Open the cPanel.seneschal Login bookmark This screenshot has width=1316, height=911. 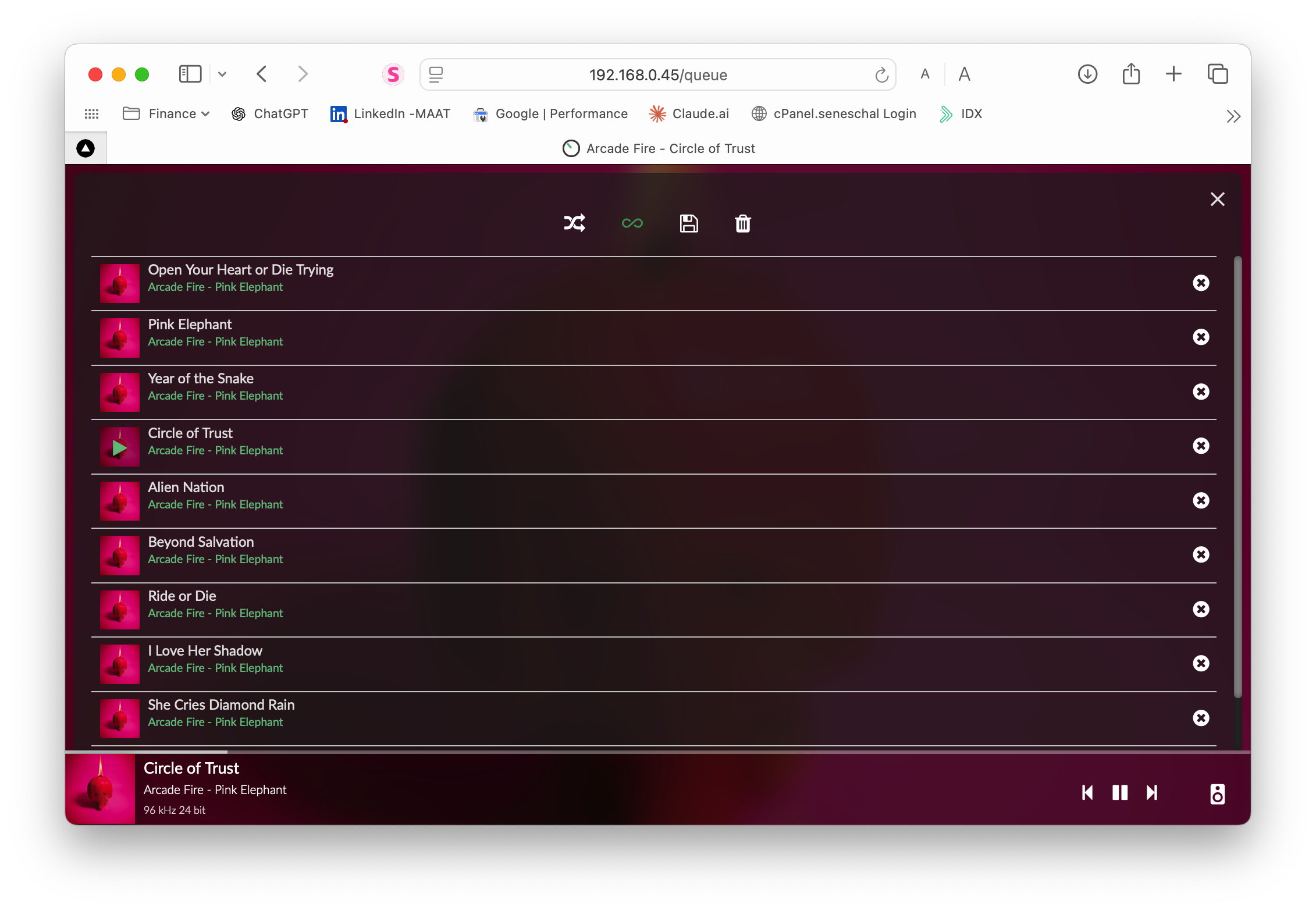pyautogui.click(x=834, y=114)
